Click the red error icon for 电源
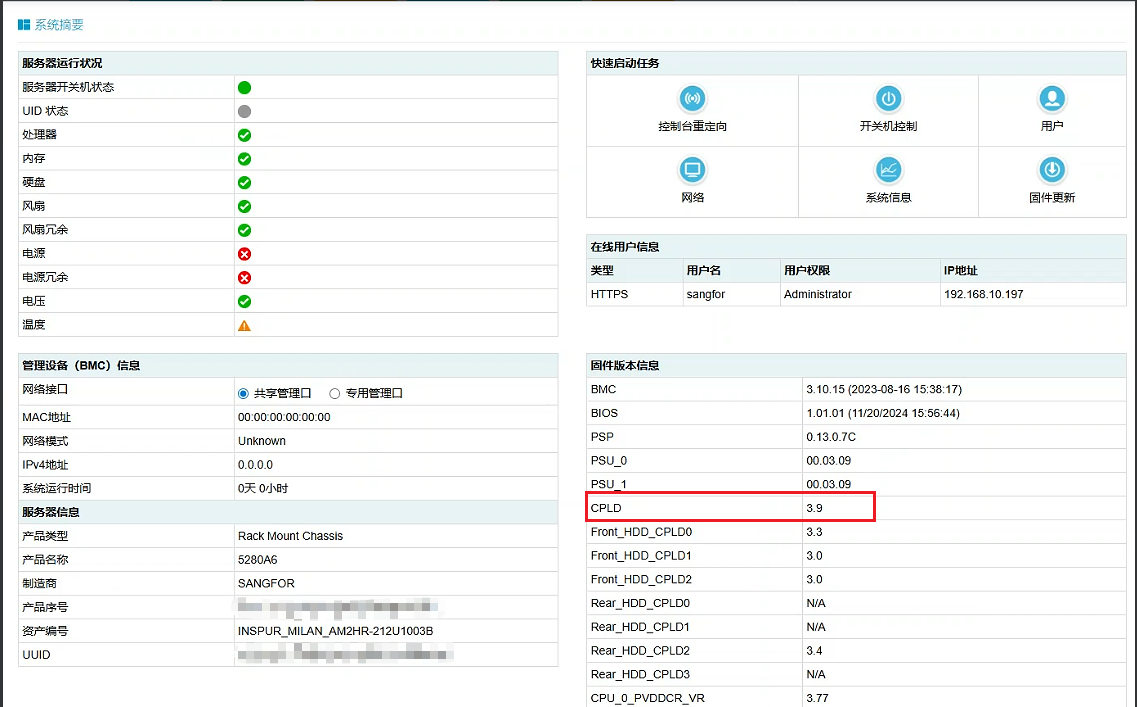Image resolution: width=1137 pixels, height=707 pixels. click(244, 254)
